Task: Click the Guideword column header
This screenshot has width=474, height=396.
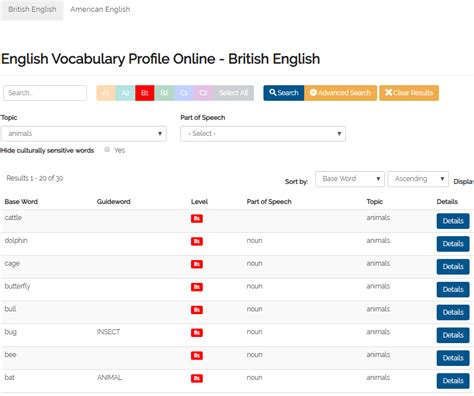Action: click(113, 202)
